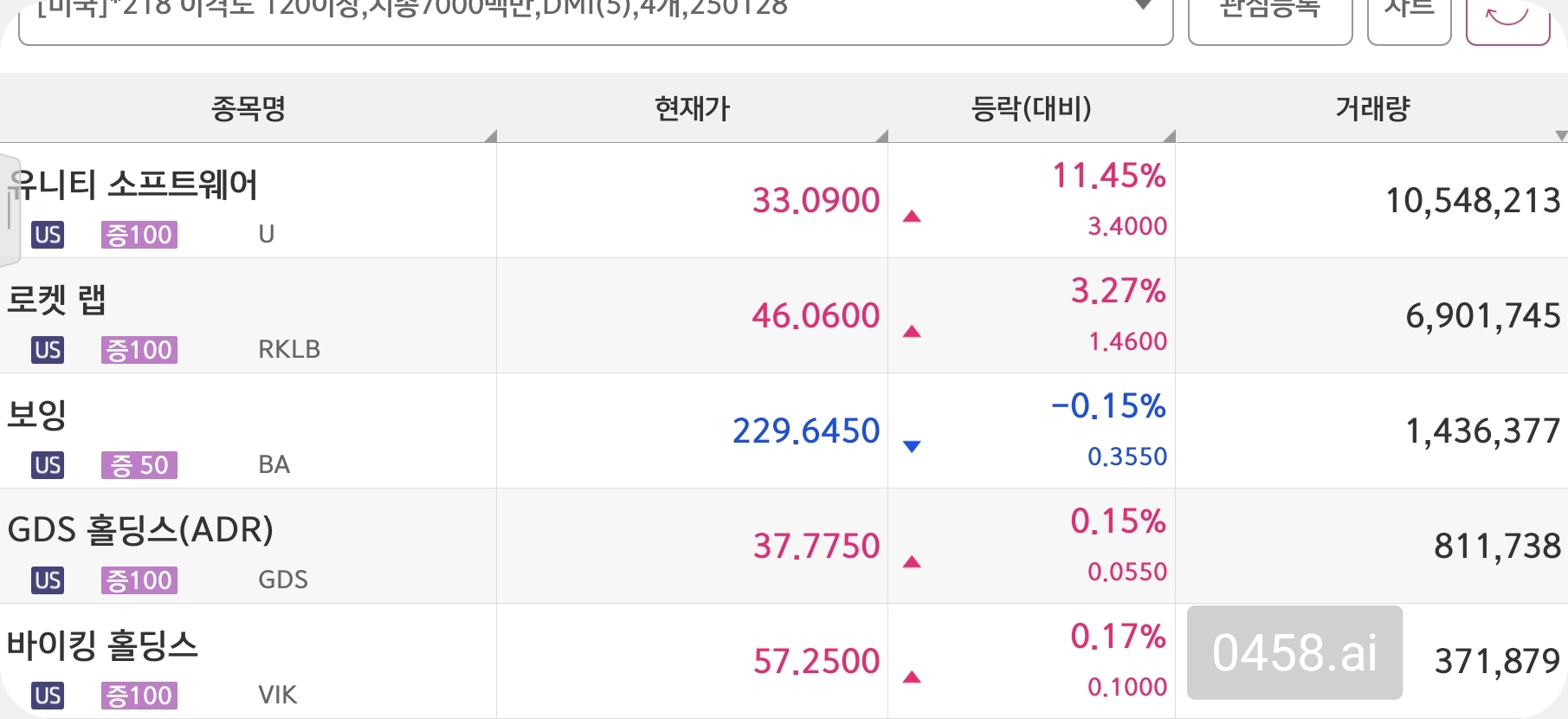Click change amount 0.1000

click(1127, 687)
